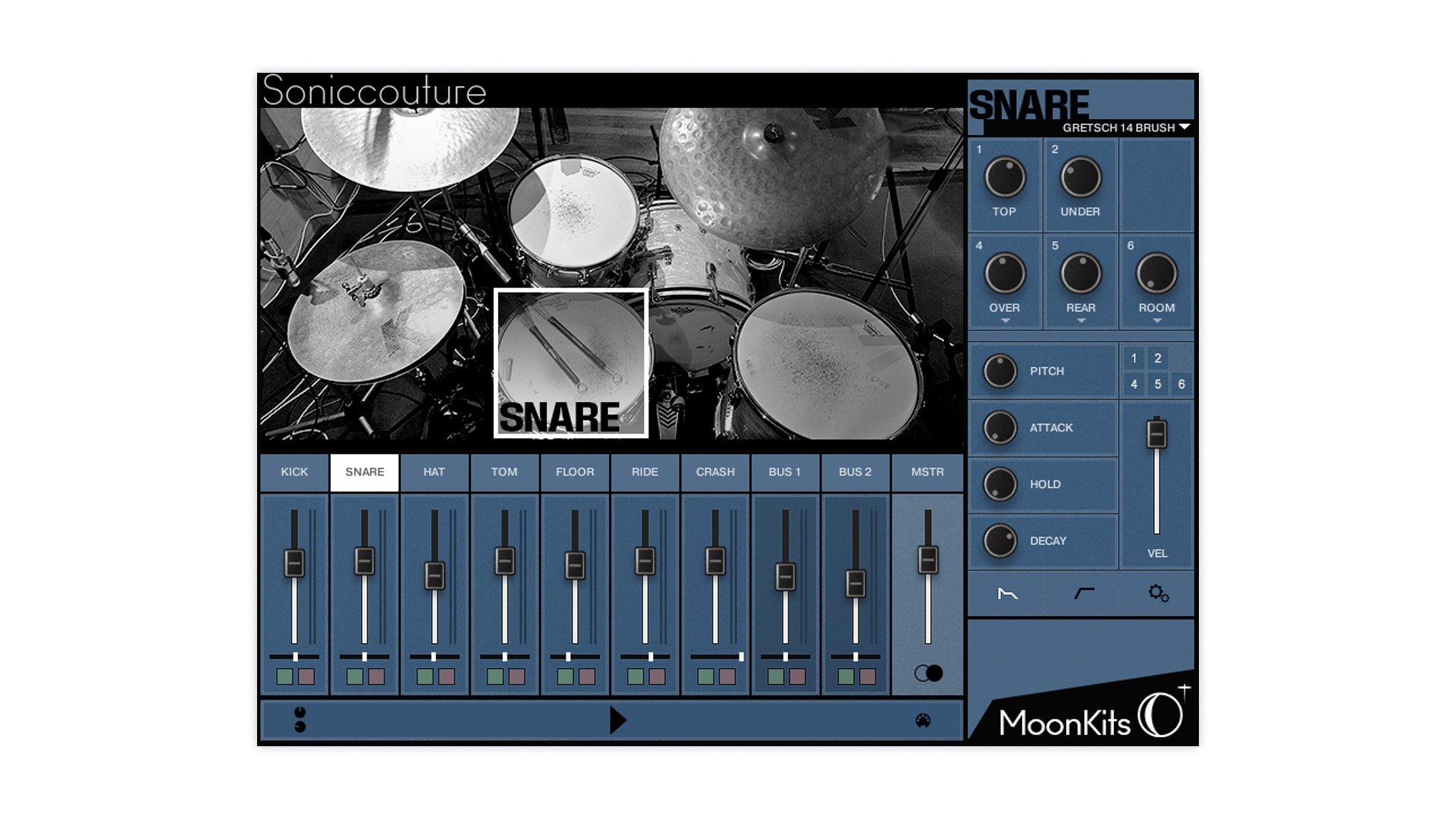Click the VEL slider handle
Screen dimensions: 1456x819
1156,435
